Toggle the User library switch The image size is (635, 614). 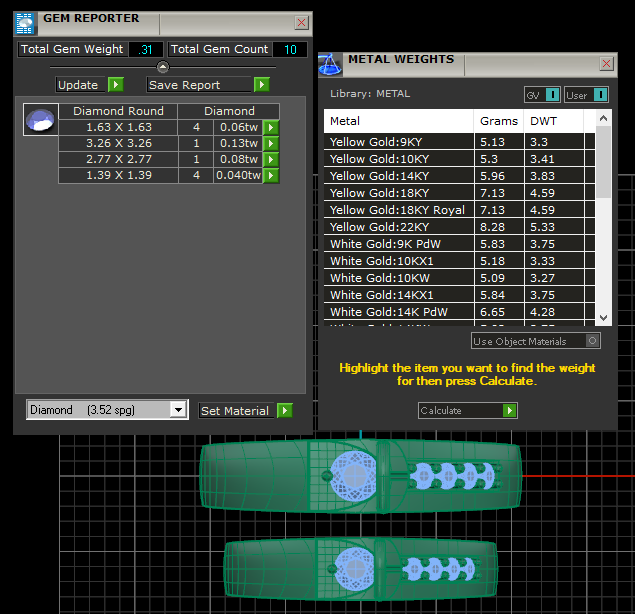coord(586,95)
